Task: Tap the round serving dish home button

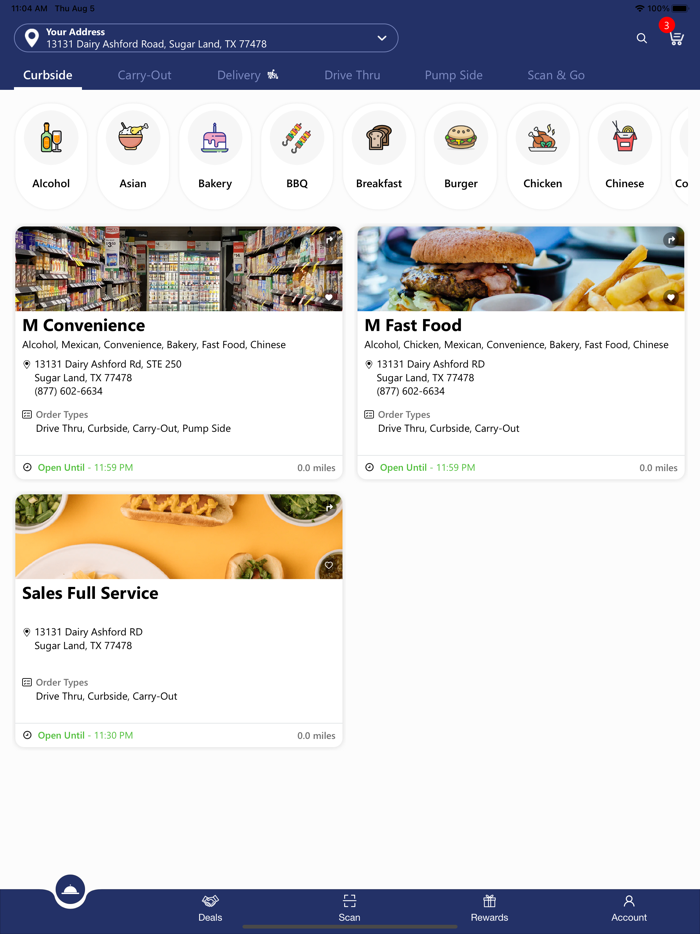Action: click(70, 890)
